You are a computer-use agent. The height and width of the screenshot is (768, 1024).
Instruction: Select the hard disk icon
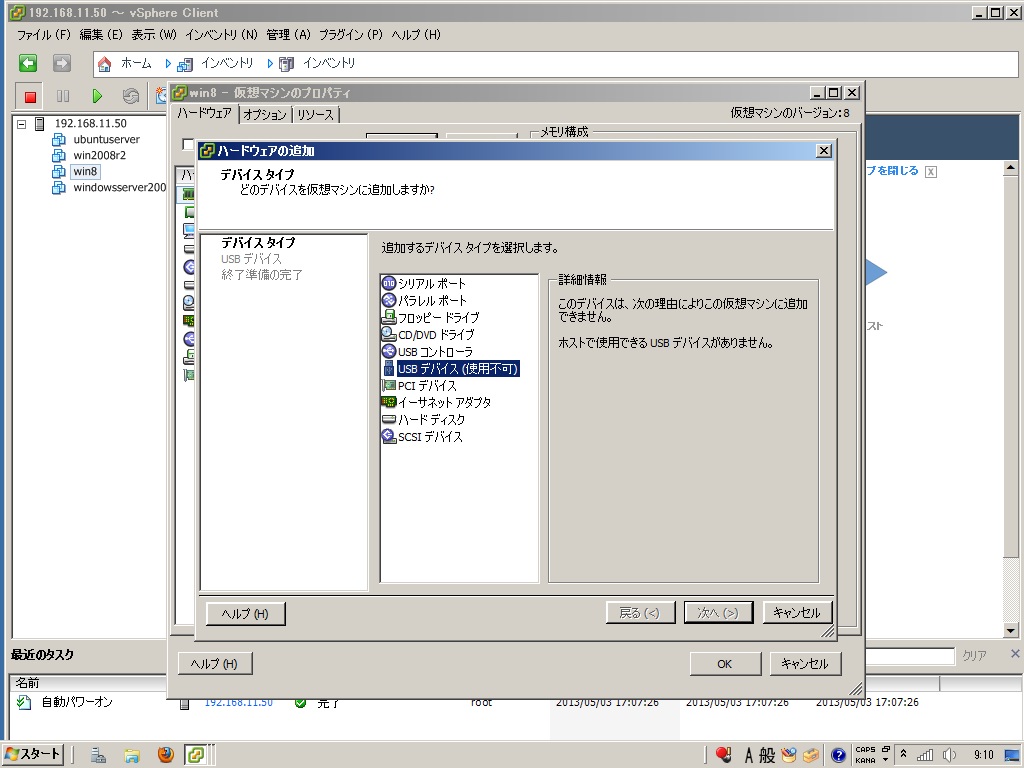(389, 419)
